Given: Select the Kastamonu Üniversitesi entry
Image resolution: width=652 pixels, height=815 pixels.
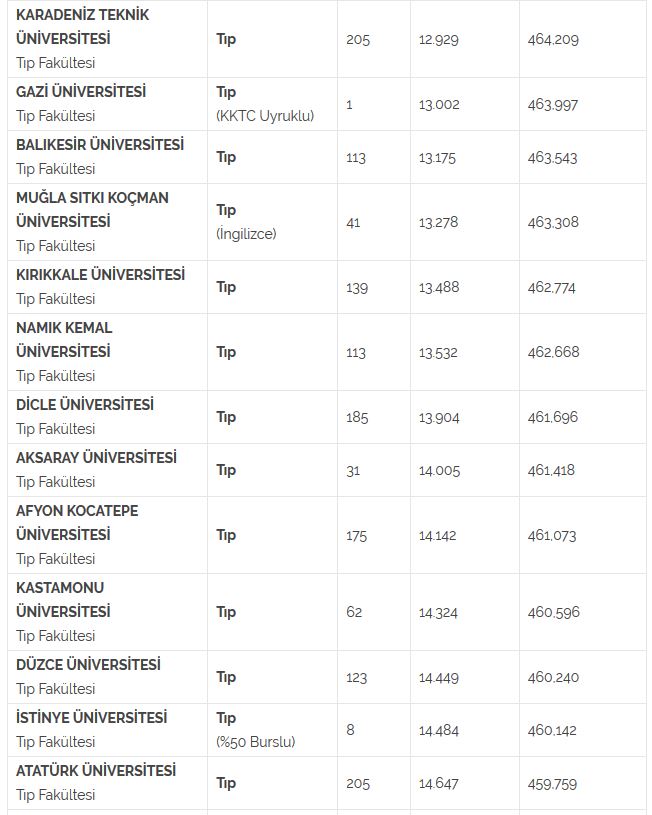Looking at the screenshot, I should click(63, 600).
